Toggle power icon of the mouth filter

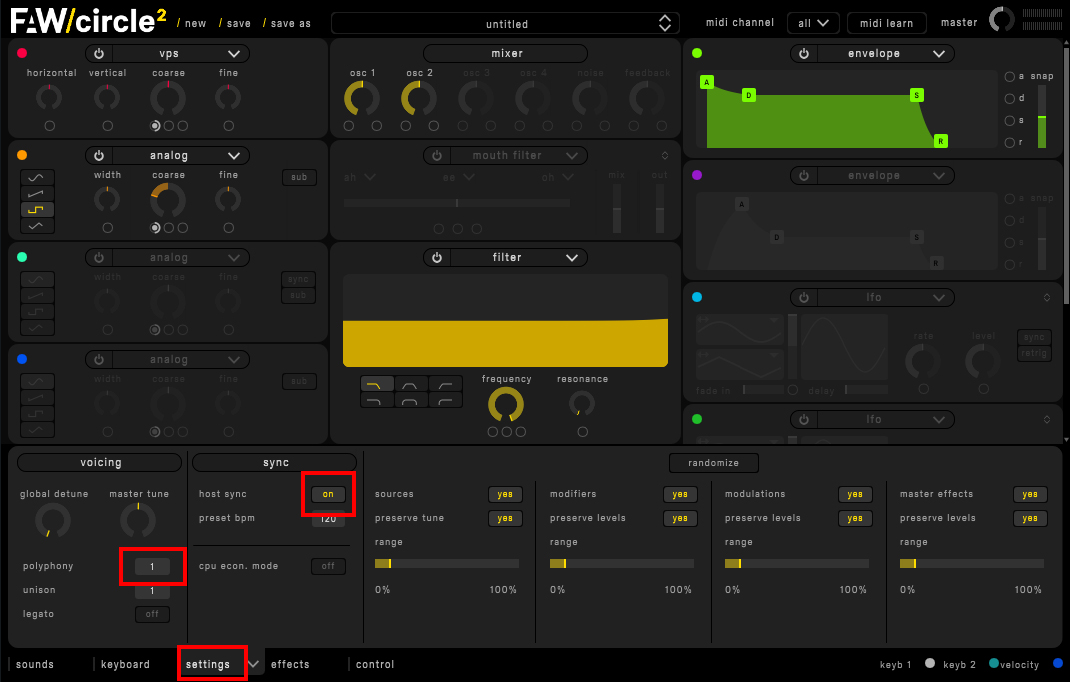pos(437,156)
